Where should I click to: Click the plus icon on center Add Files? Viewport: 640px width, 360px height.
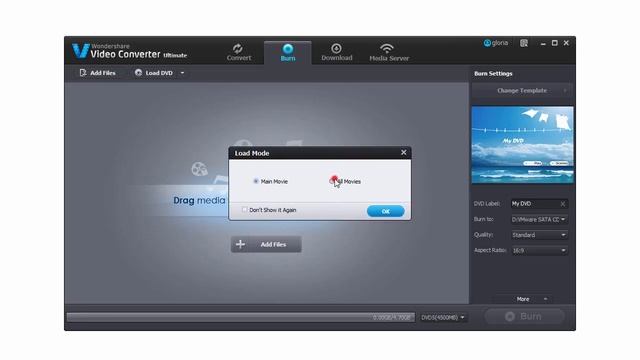[x=240, y=244]
